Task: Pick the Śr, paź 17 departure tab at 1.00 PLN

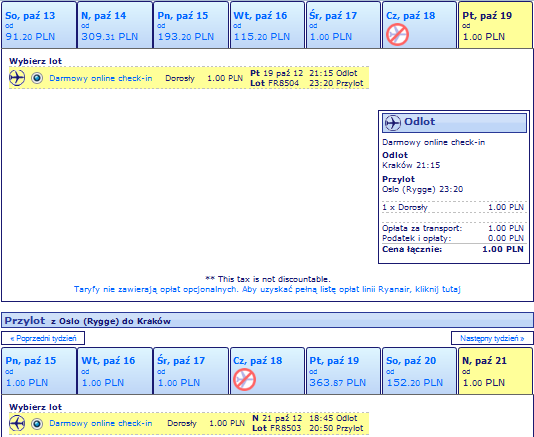Action: pos(343,25)
